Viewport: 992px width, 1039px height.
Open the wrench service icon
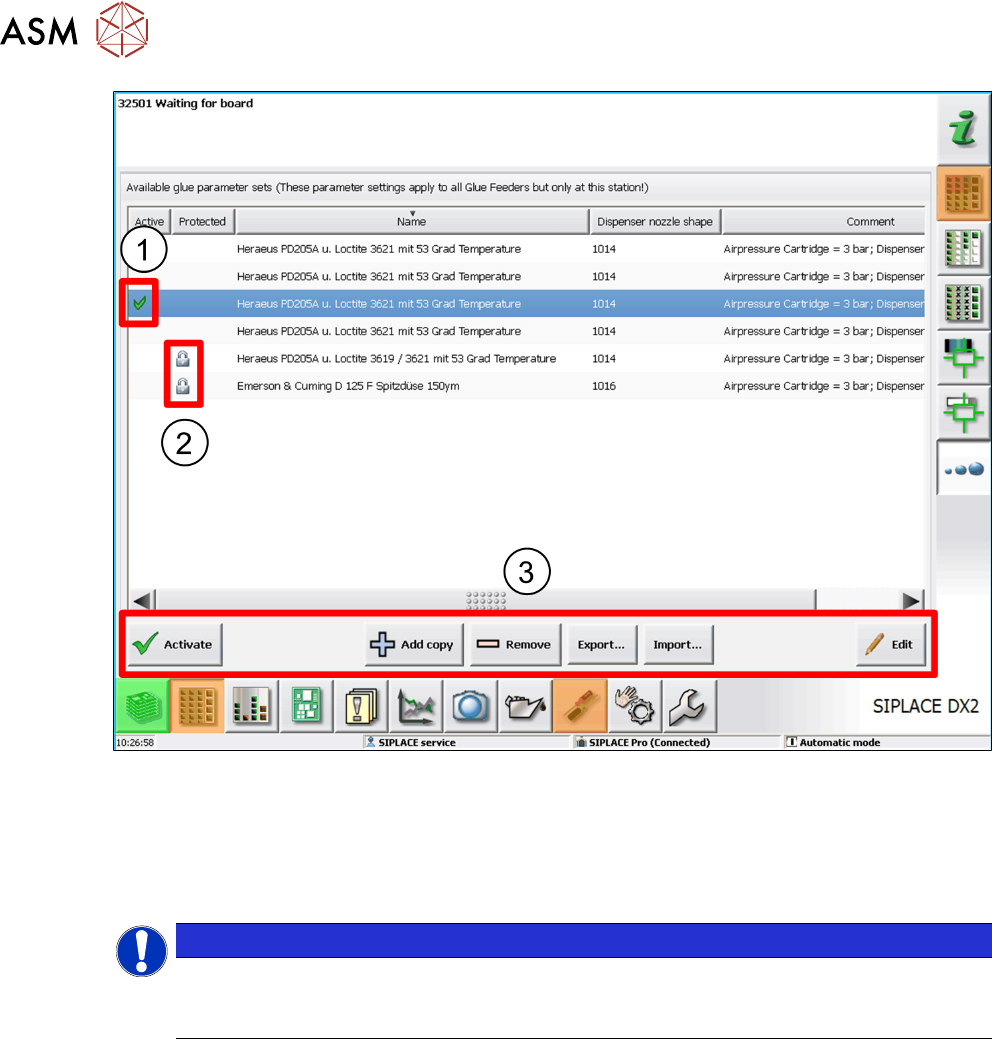[689, 706]
